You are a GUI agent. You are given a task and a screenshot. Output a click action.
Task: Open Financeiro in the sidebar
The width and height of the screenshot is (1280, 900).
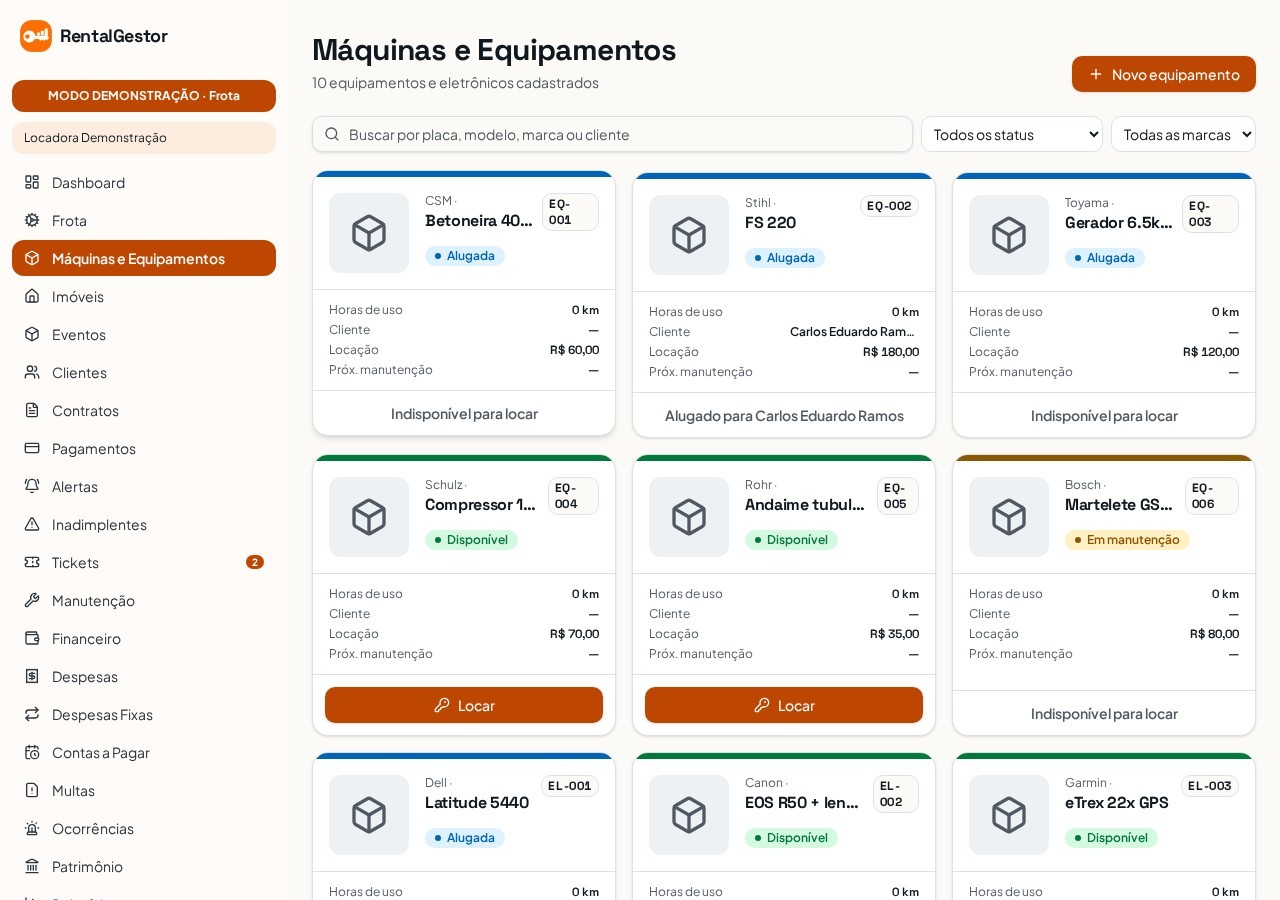coord(144,638)
